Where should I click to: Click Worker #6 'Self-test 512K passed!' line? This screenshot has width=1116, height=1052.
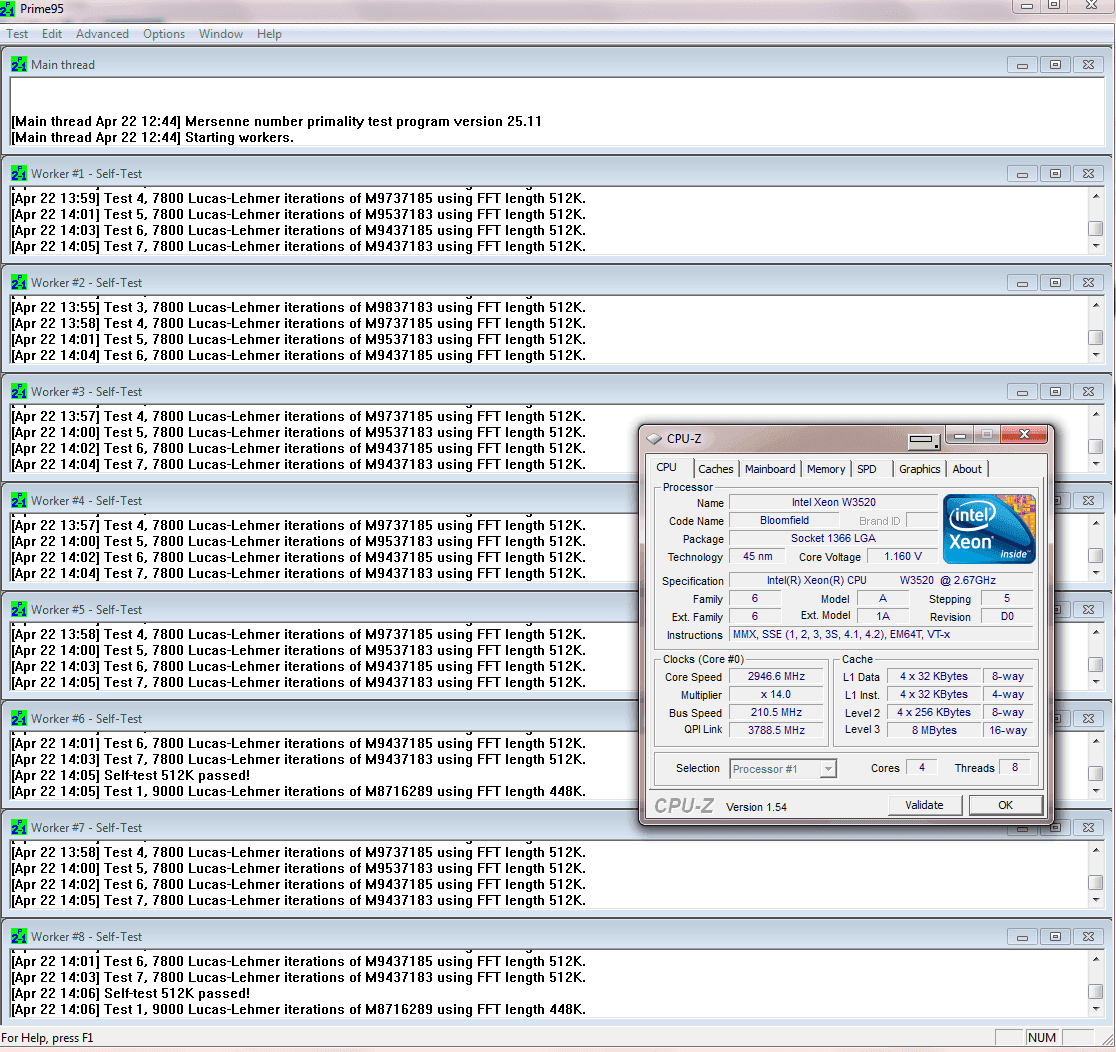pos(131,775)
